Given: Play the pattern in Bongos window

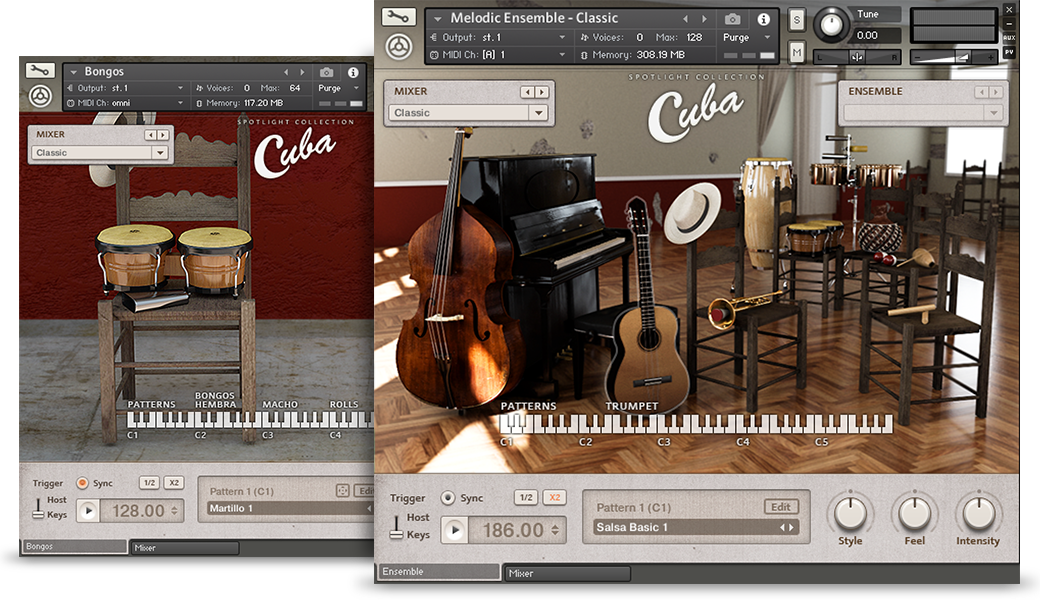Looking at the screenshot, I should pyautogui.click(x=89, y=511).
